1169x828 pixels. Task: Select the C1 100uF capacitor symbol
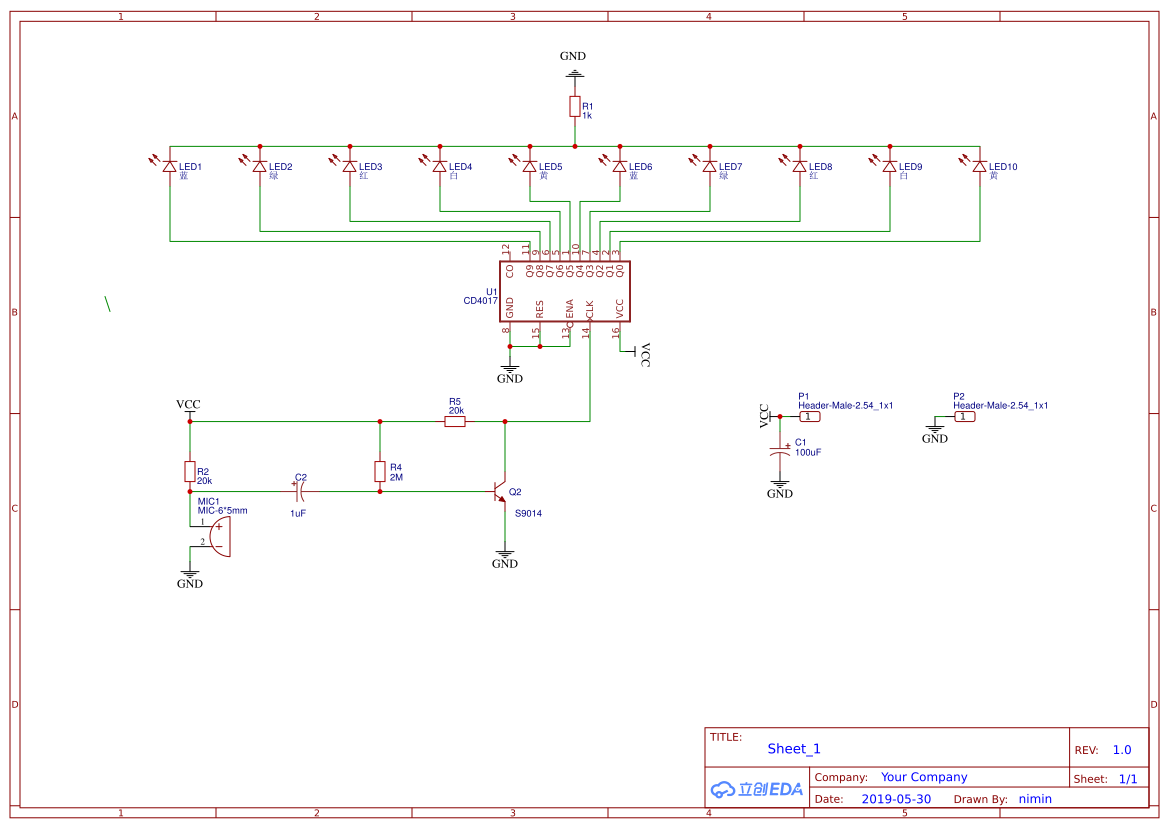click(780, 452)
